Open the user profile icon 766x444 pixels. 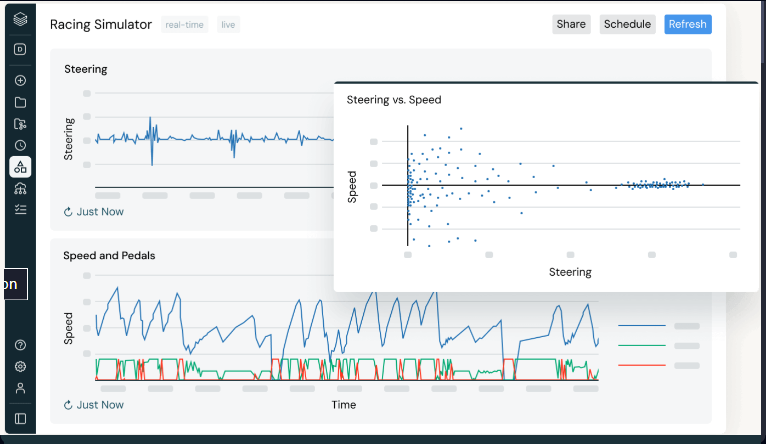pyautogui.click(x=20, y=388)
